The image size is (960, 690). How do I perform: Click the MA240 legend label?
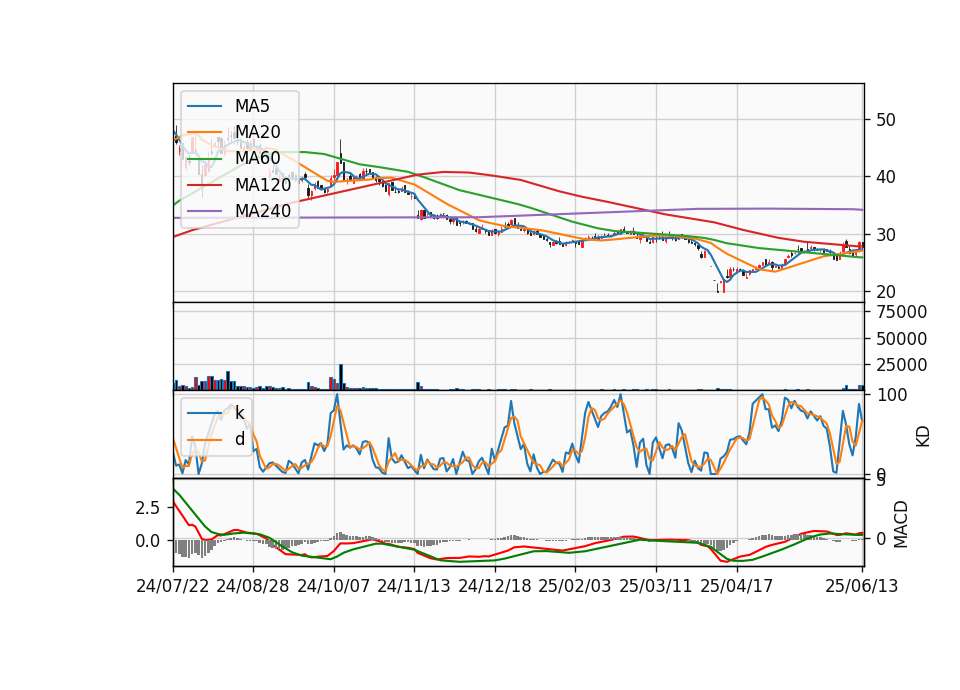coord(263,211)
